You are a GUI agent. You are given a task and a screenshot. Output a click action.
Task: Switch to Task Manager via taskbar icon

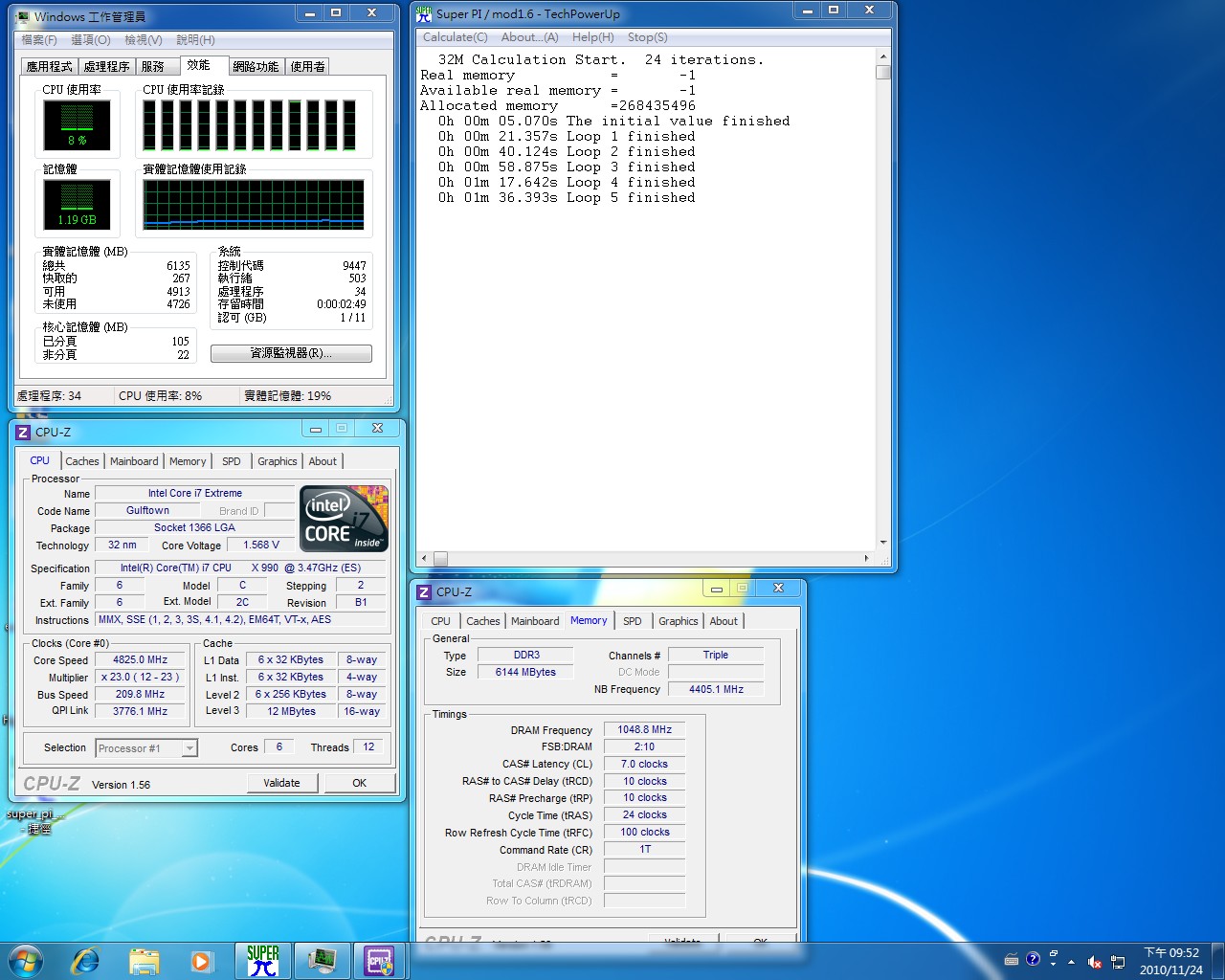(x=322, y=961)
